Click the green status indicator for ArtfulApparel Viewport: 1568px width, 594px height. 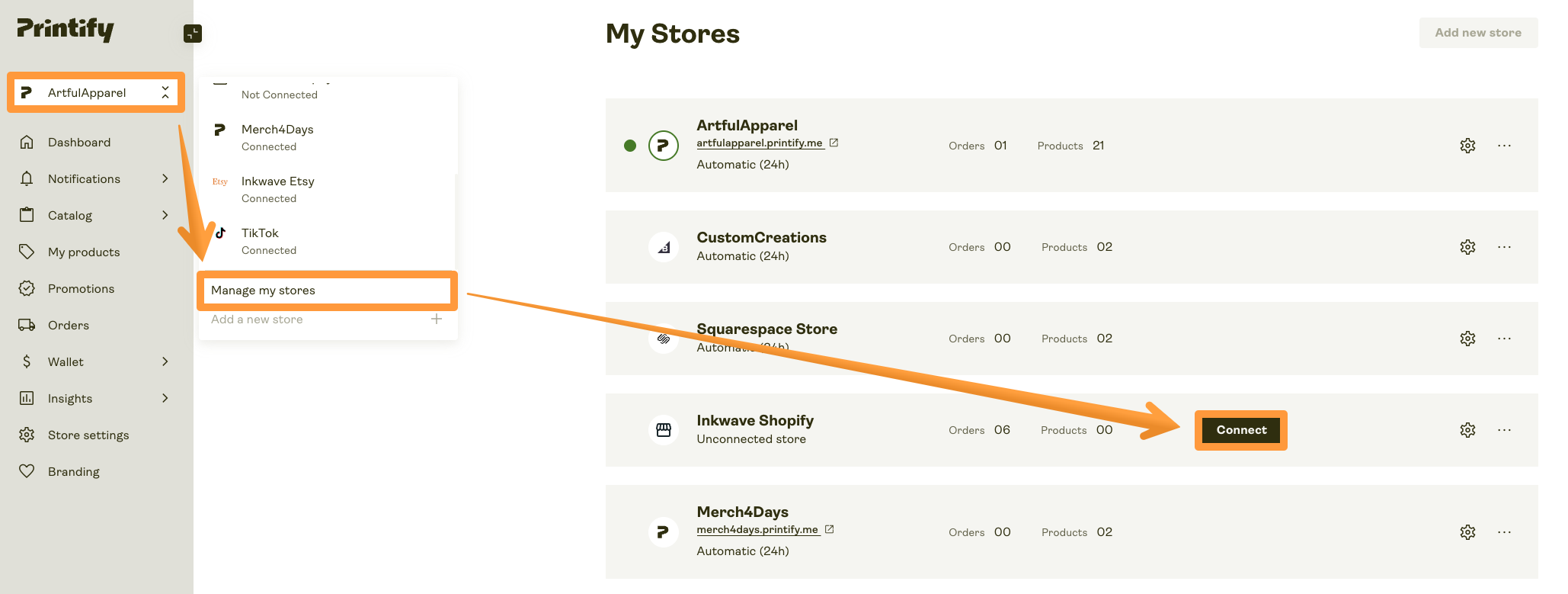[x=630, y=146]
